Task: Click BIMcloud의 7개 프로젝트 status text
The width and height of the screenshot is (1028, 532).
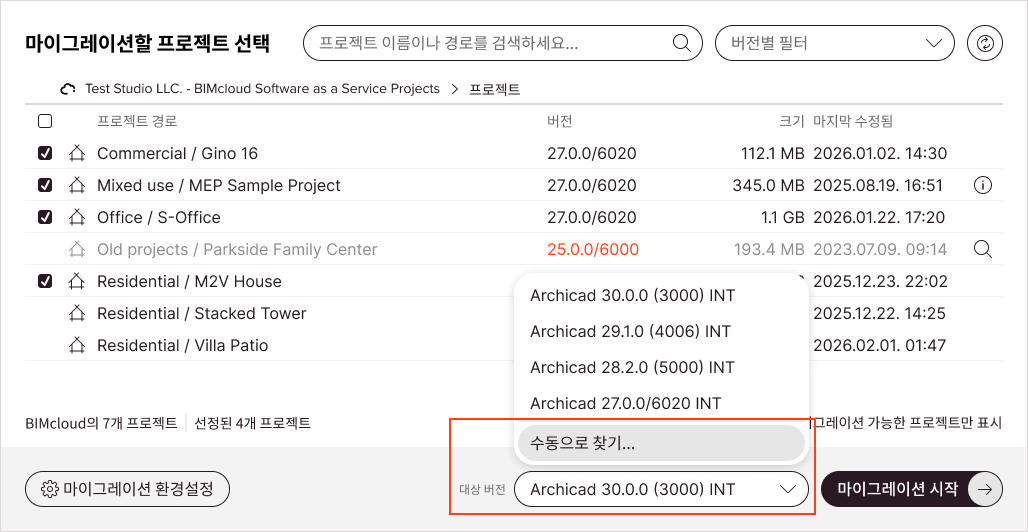Action: click(x=101, y=423)
